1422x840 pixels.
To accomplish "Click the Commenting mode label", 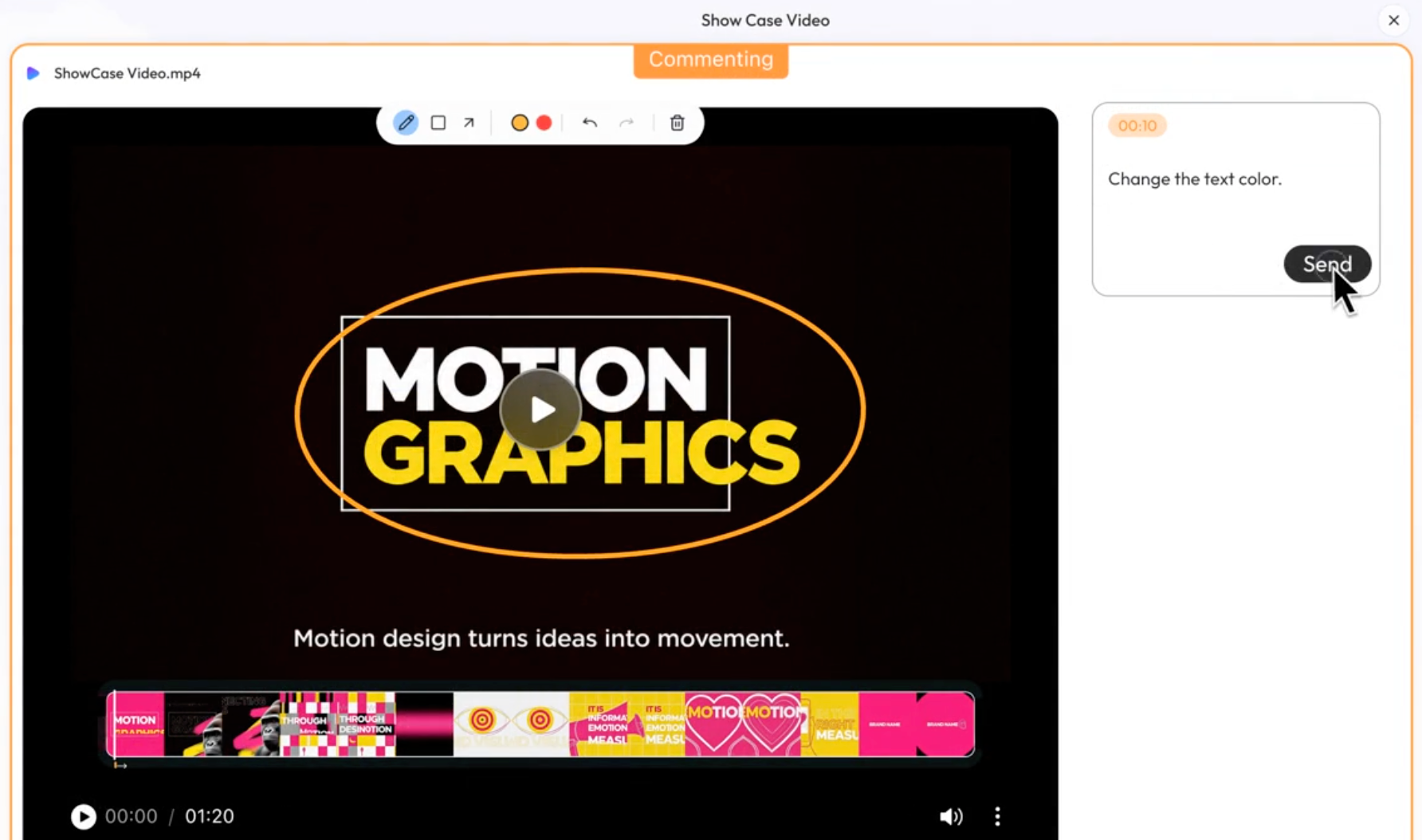I will tap(710, 59).
